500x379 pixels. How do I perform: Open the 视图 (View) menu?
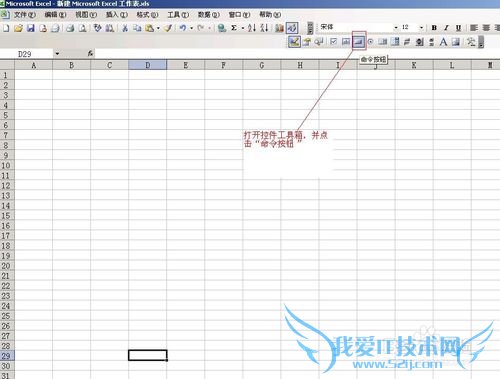(86, 15)
